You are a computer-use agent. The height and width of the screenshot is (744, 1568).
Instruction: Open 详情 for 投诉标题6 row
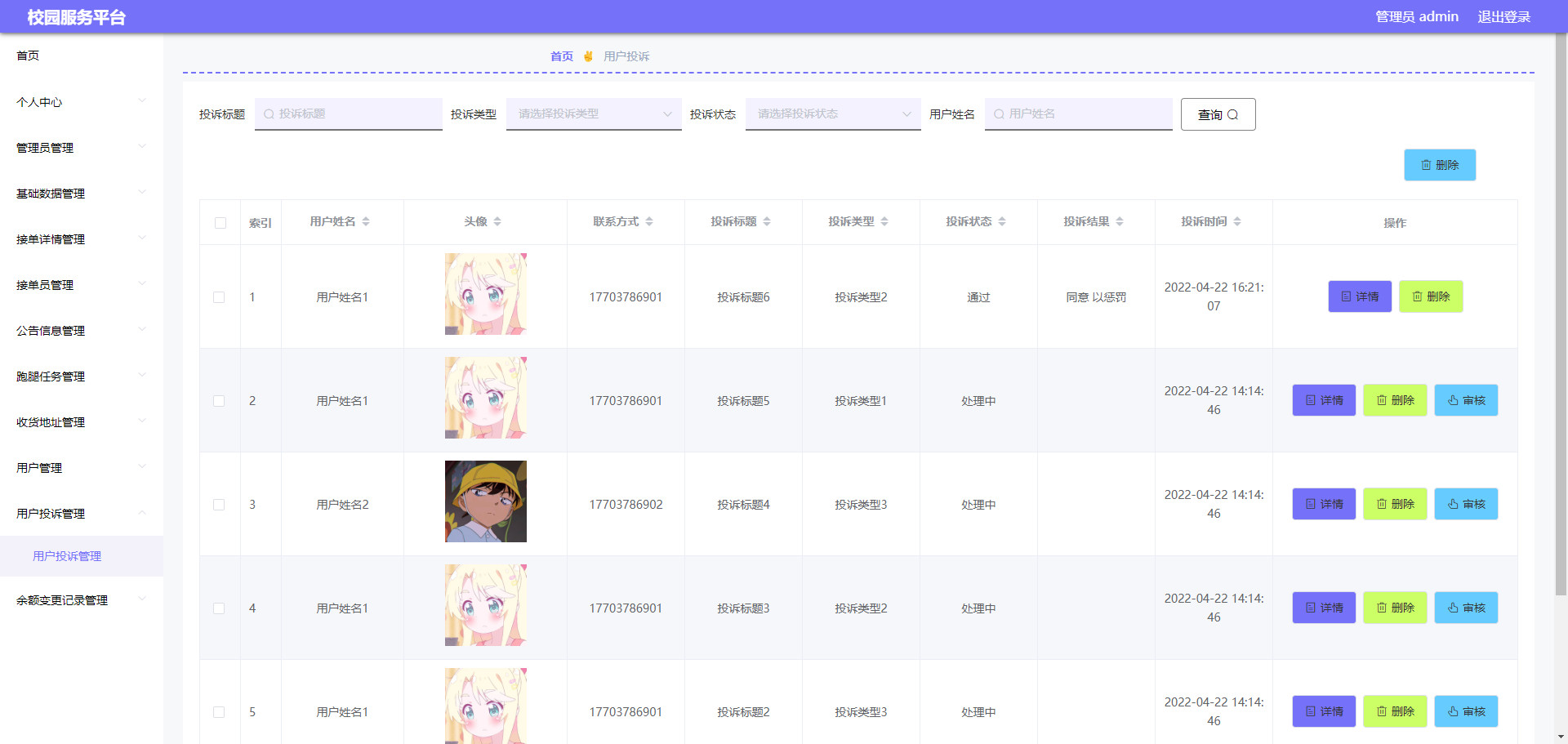(x=1360, y=296)
